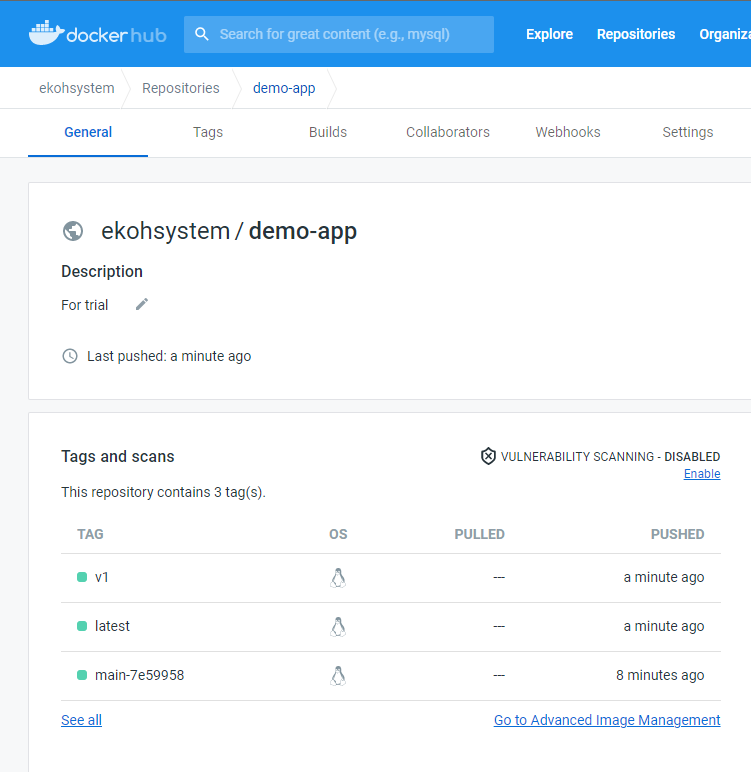
Task: Edit description with the pencil icon
Action: point(142,304)
